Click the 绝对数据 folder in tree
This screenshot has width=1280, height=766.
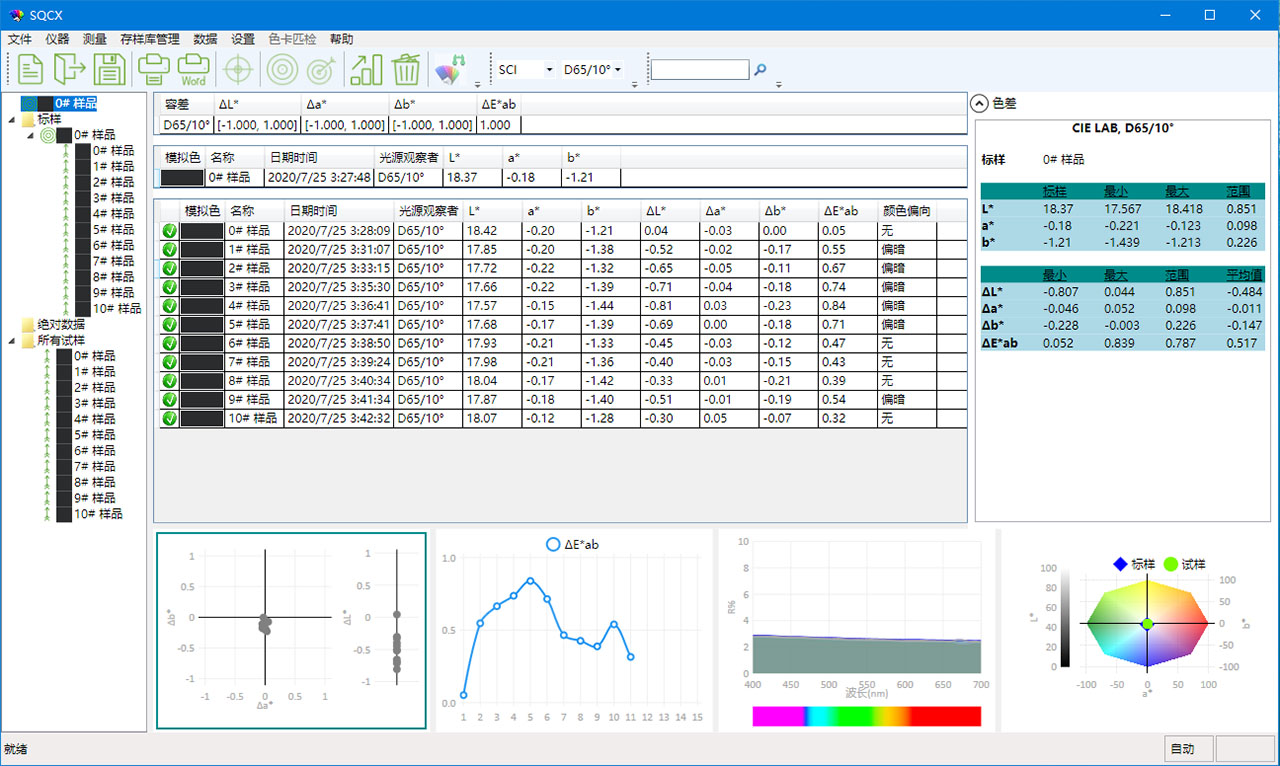60,325
